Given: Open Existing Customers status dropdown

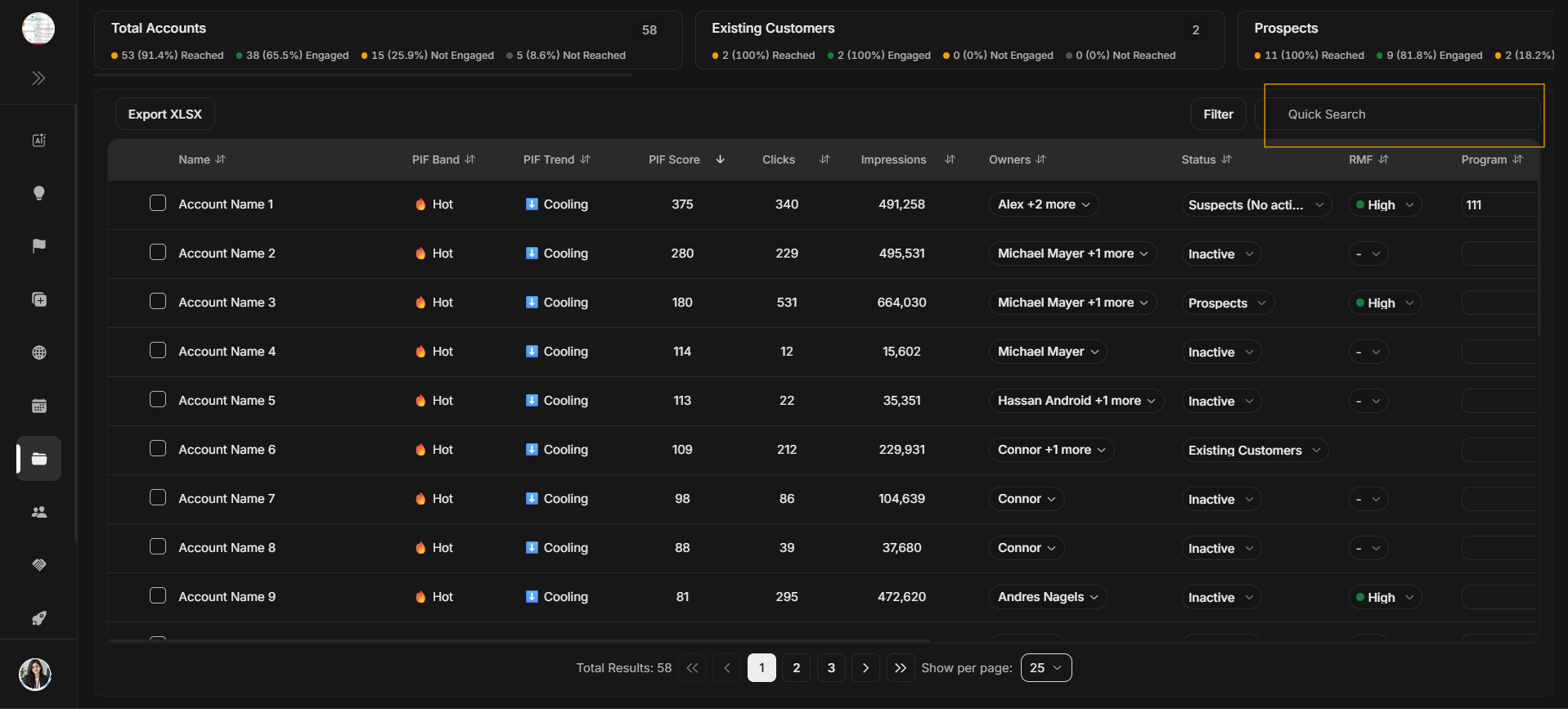Looking at the screenshot, I should pyautogui.click(x=1255, y=450).
